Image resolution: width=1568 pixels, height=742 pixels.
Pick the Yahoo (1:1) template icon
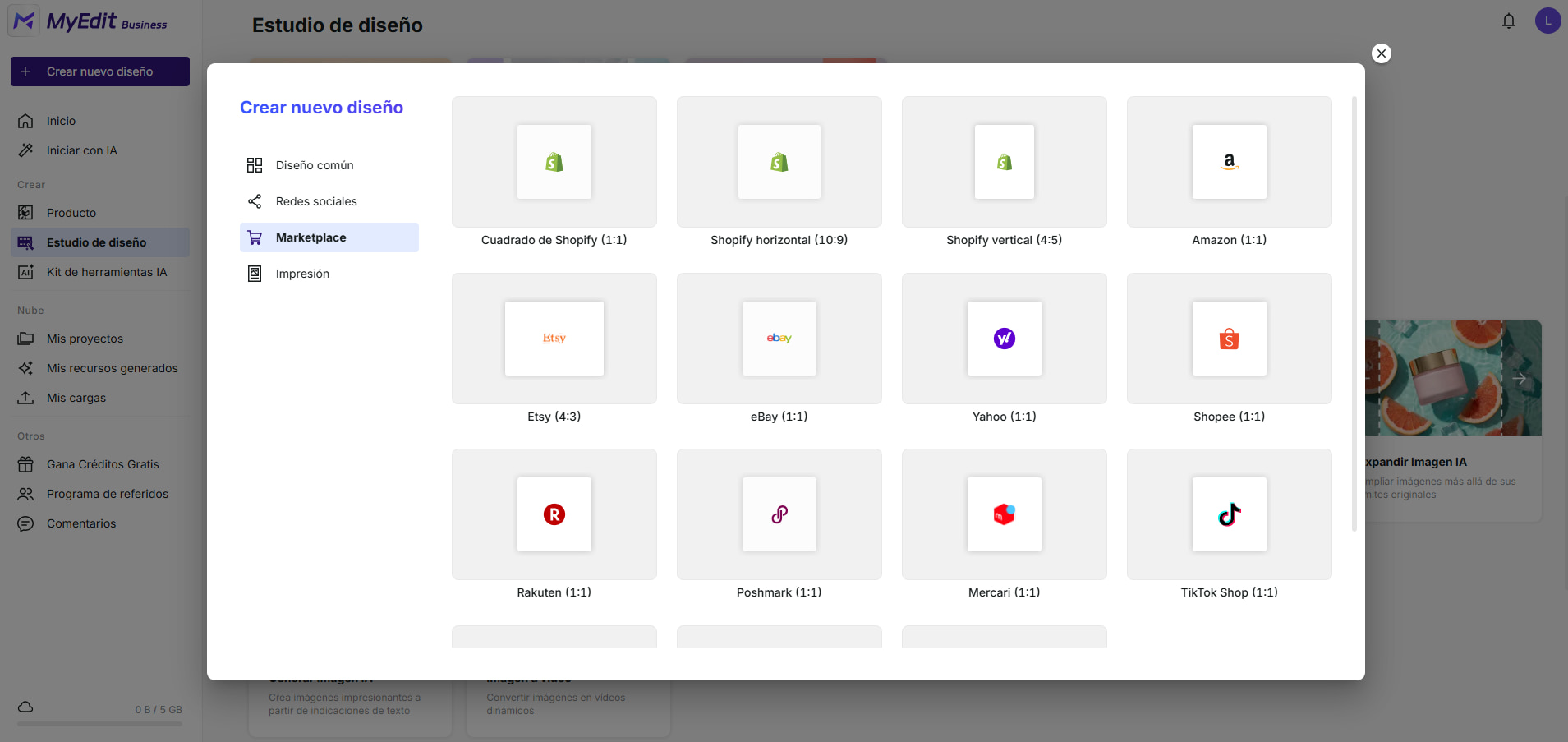click(x=1005, y=339)
